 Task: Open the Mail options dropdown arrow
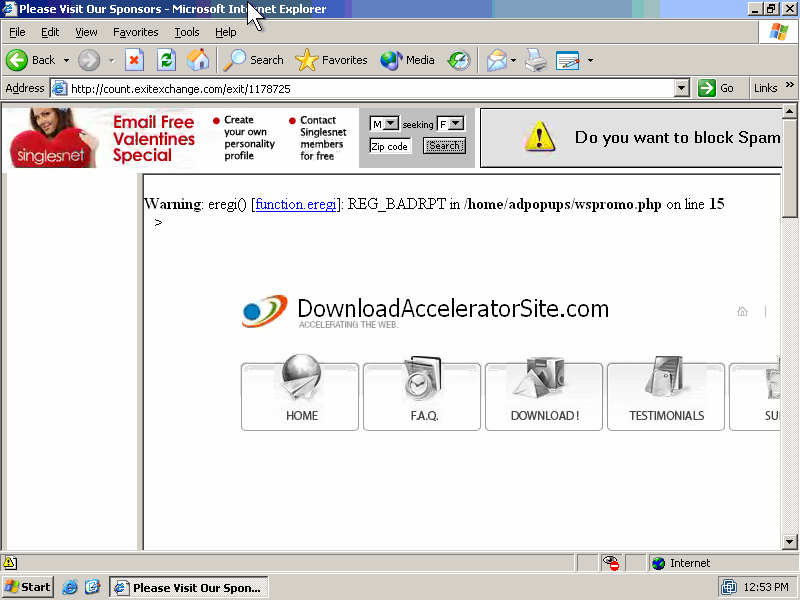[513, 60]
